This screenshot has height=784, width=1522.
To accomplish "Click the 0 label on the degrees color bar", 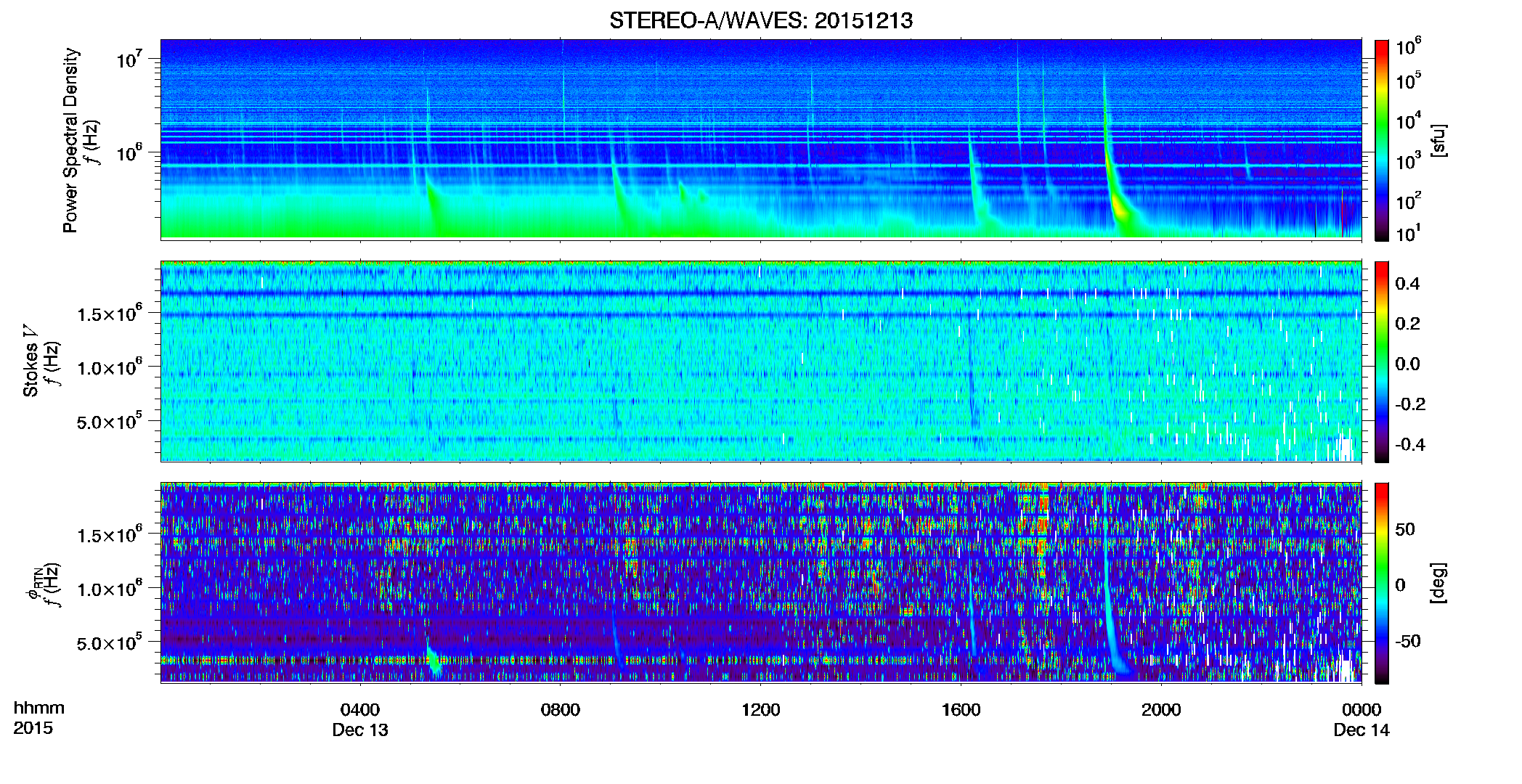I will (1400, 585).
